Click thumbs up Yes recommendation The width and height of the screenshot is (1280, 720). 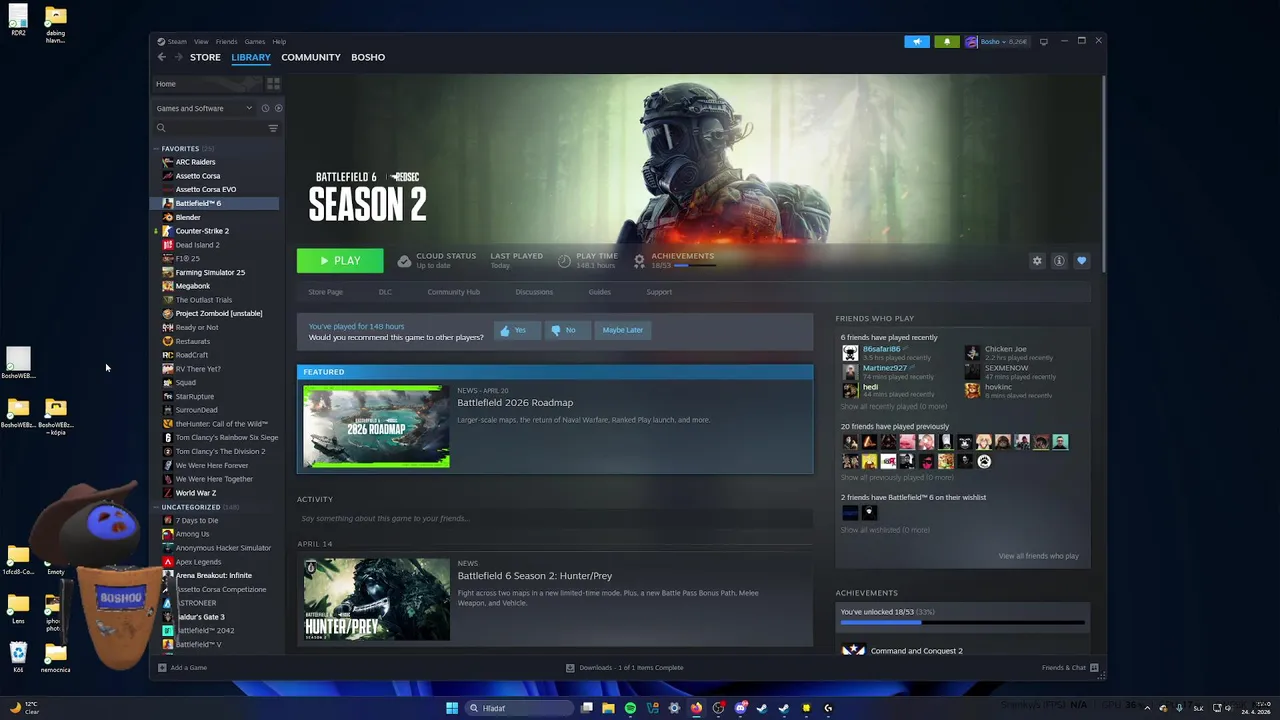coord(517,330)
